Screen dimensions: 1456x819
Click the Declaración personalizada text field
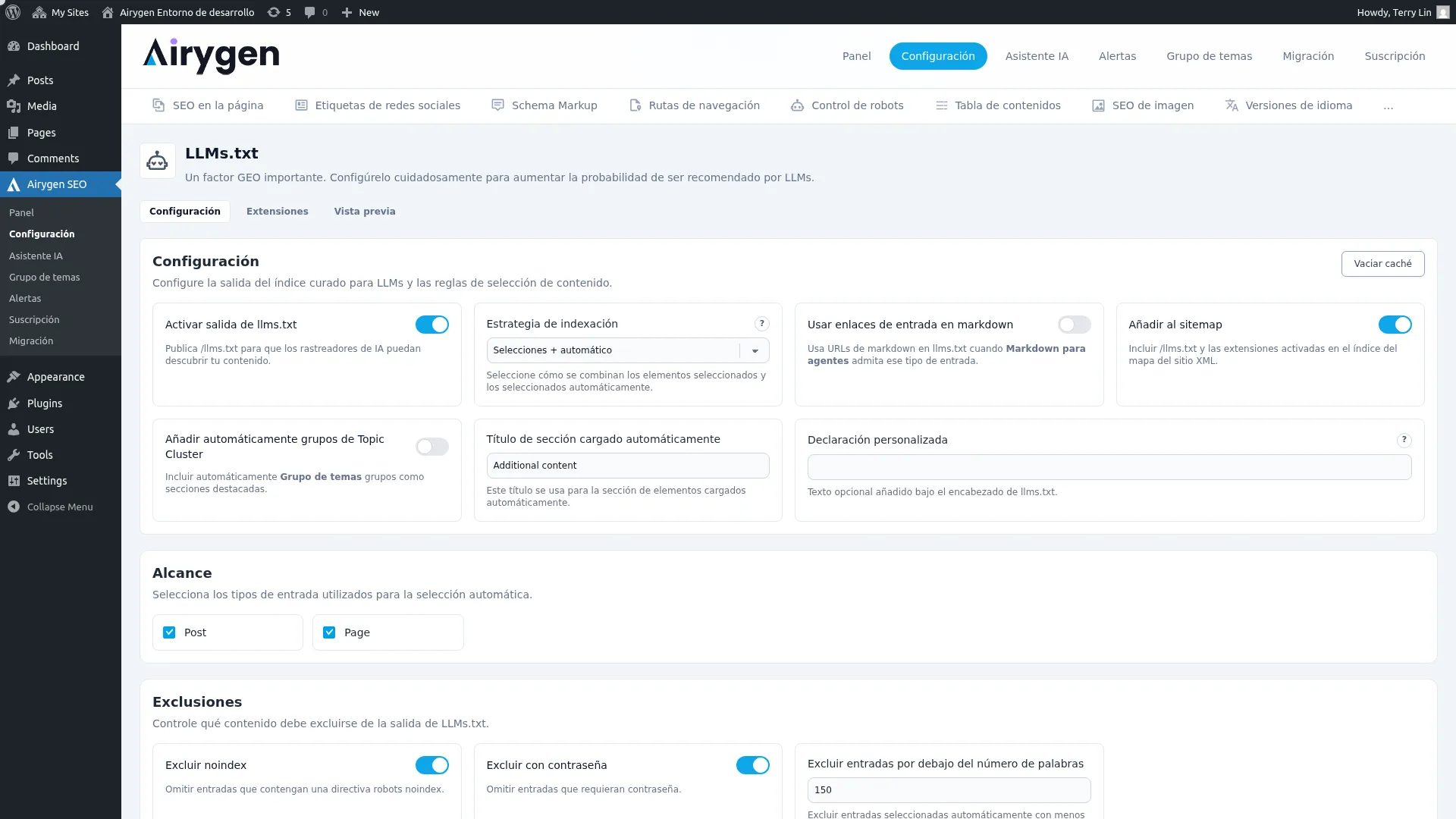(x=1109, y=467)
